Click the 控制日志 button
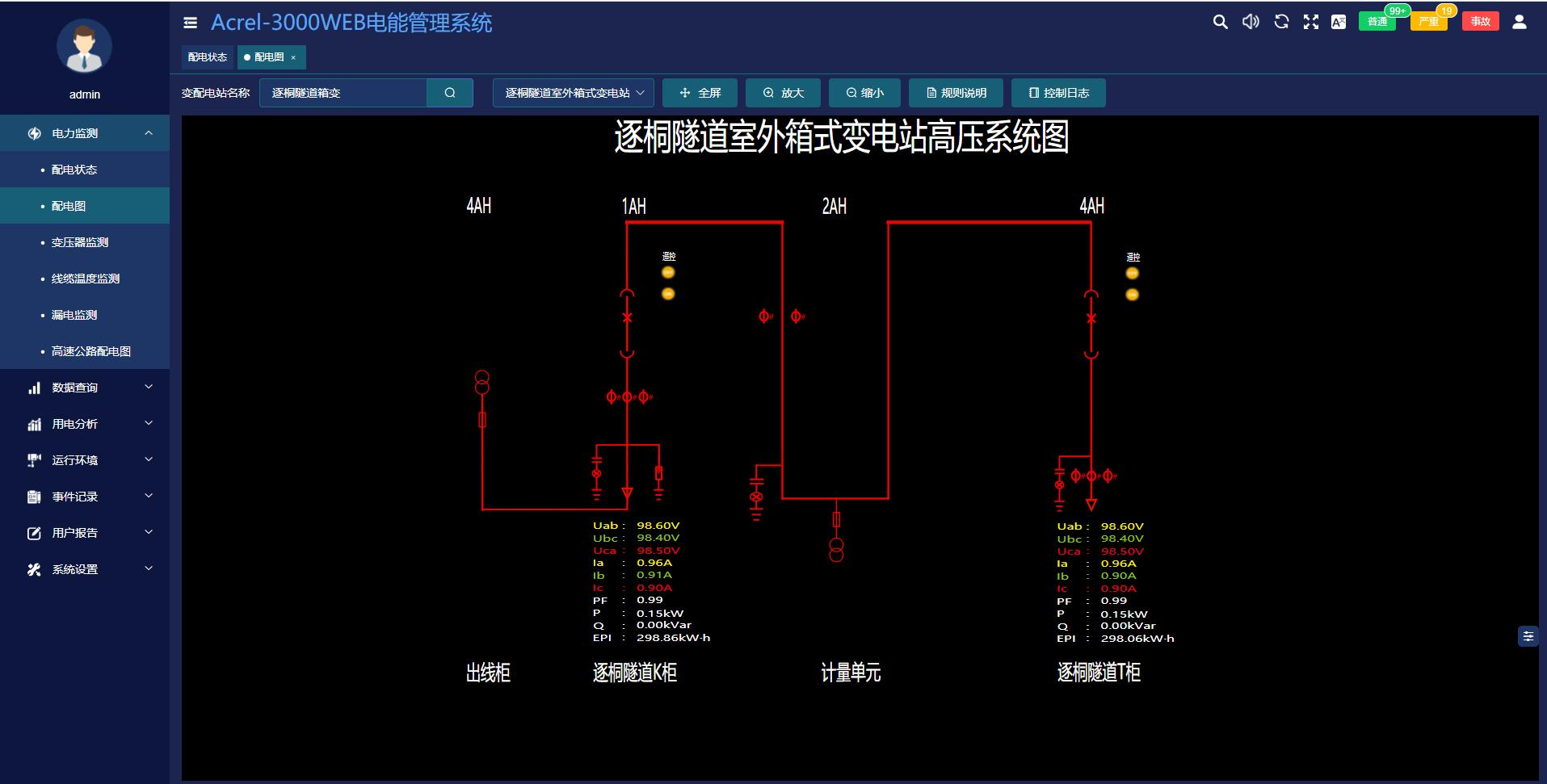The width and height of the screenshot is (1547, 784). (1058, 93)
